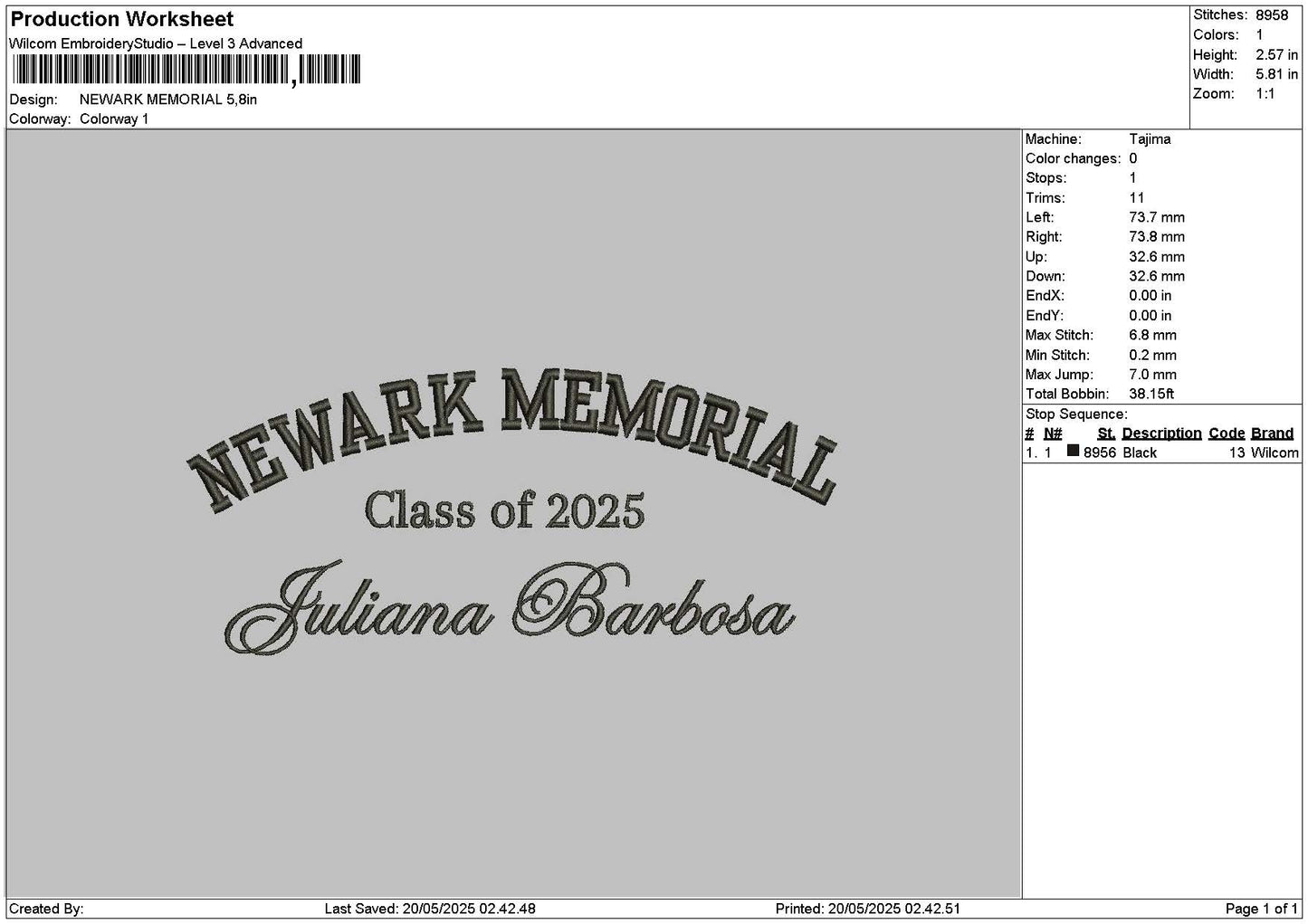The width and height of the screenshot is (1308, 924).
Task: Select design name 'NEWARK MEMORIAL 5,8in'
Action: pos(168,100)
